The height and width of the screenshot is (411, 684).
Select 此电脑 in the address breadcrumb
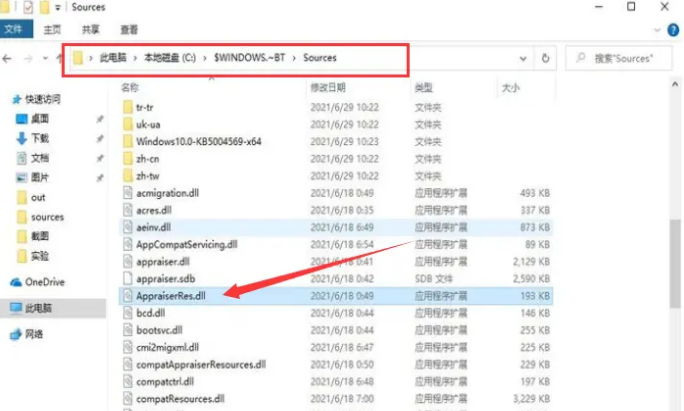(x=113, y=58)
